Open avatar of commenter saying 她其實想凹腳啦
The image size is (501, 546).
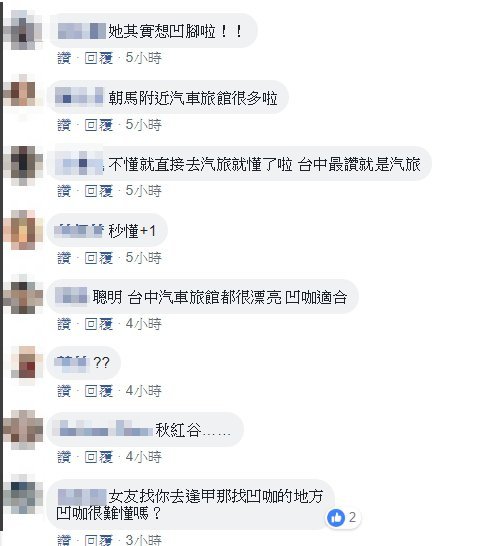[23, 30]
